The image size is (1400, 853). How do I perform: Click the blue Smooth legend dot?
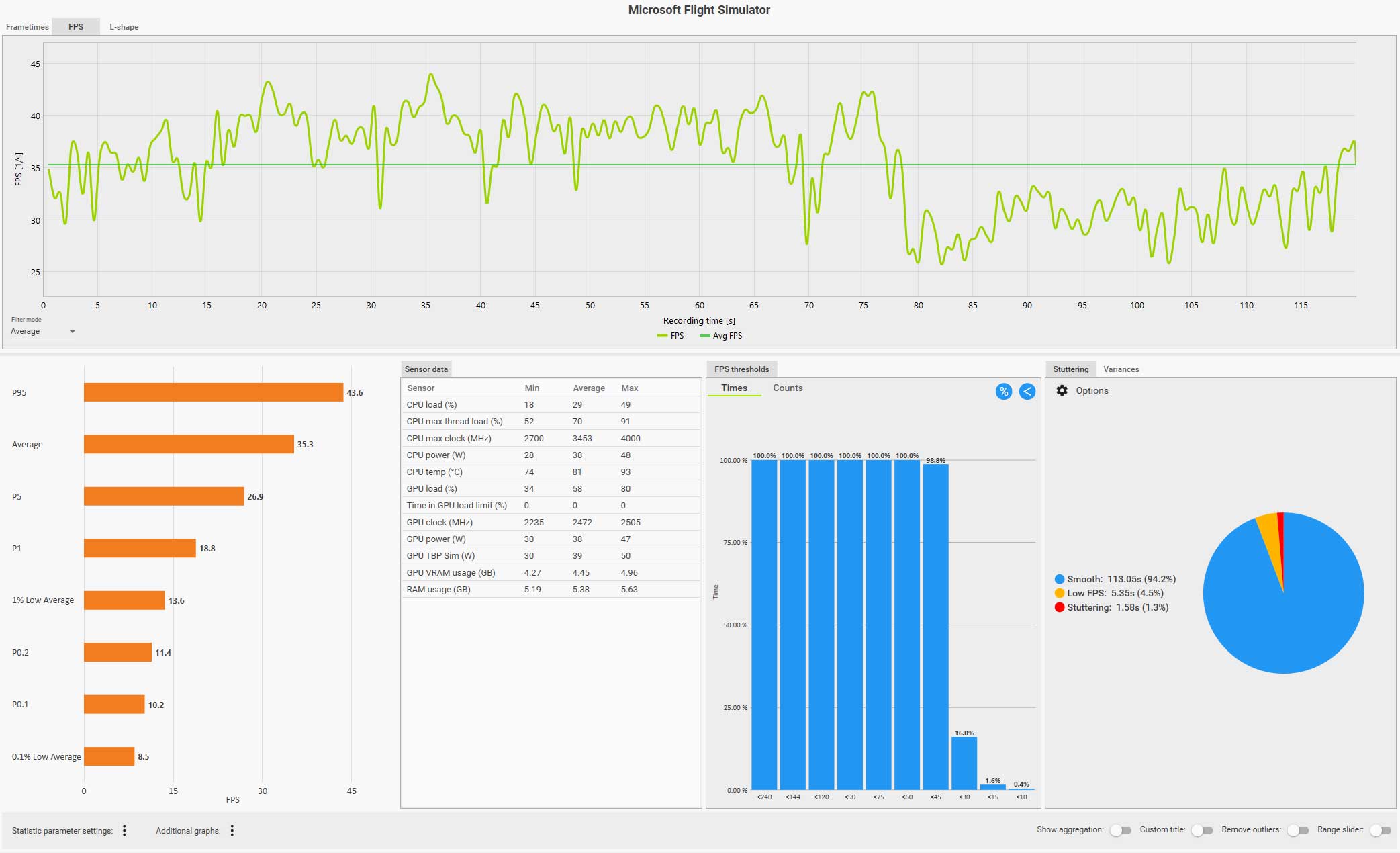tap(1059, 579)
